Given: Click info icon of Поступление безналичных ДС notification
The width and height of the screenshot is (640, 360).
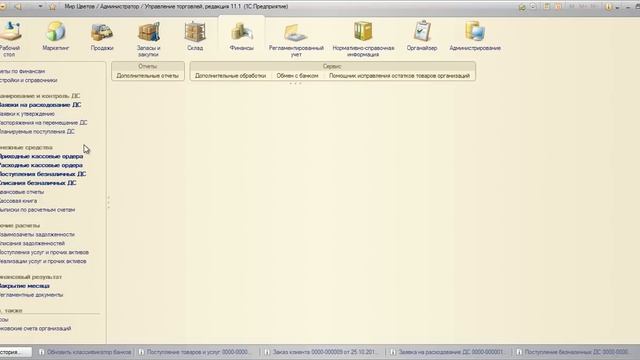Looking at the screenshot, I should 519,352.
